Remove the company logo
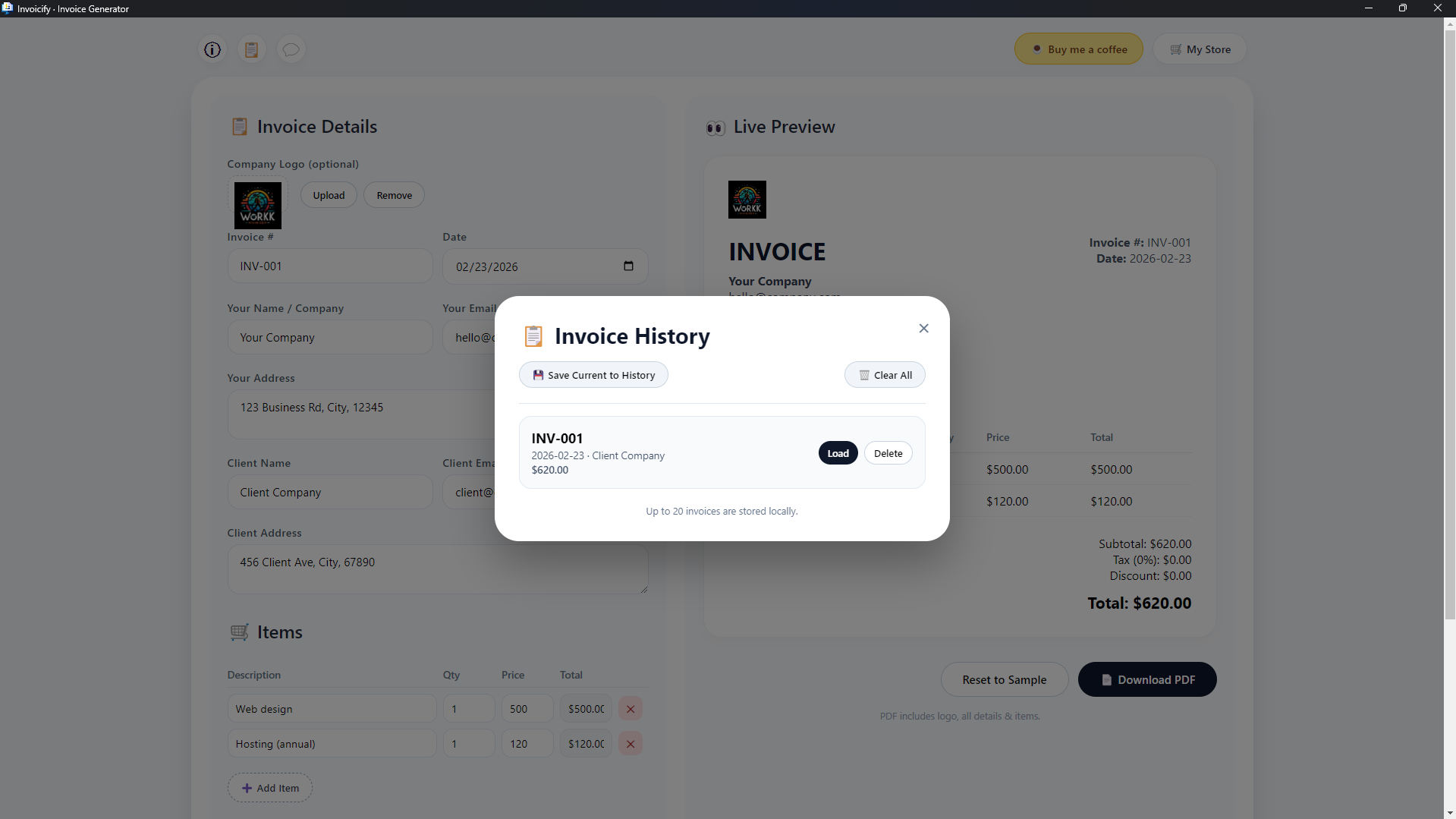Image resolution: width=1456 pixels, height=819 pixels. (395, 195)
